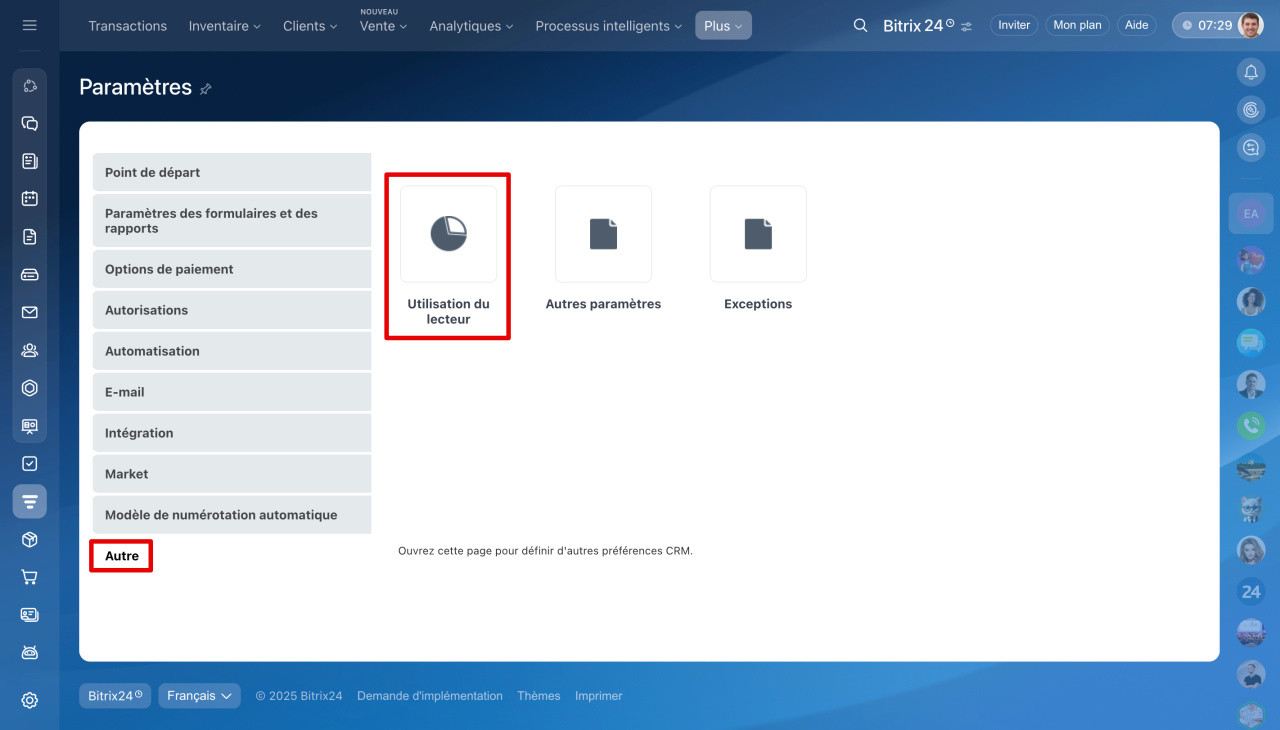The width and height of the screenshot is (1280, 730).
Task: Expand the Plus menu
Action: (723, 26)
